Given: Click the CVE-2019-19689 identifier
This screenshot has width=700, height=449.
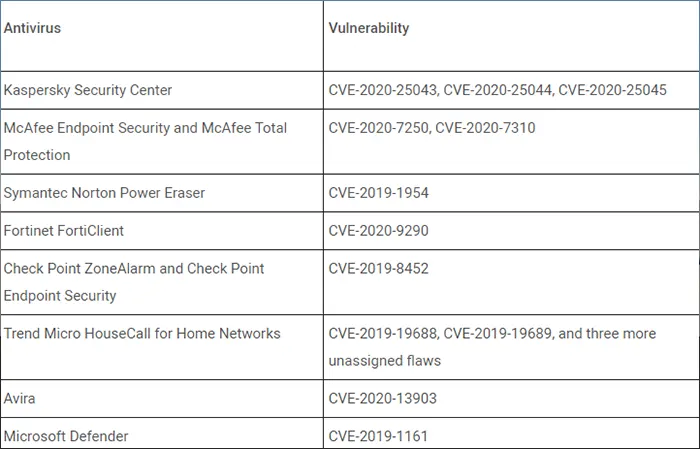Looking at the screenshot, I should tap(498, 334).
